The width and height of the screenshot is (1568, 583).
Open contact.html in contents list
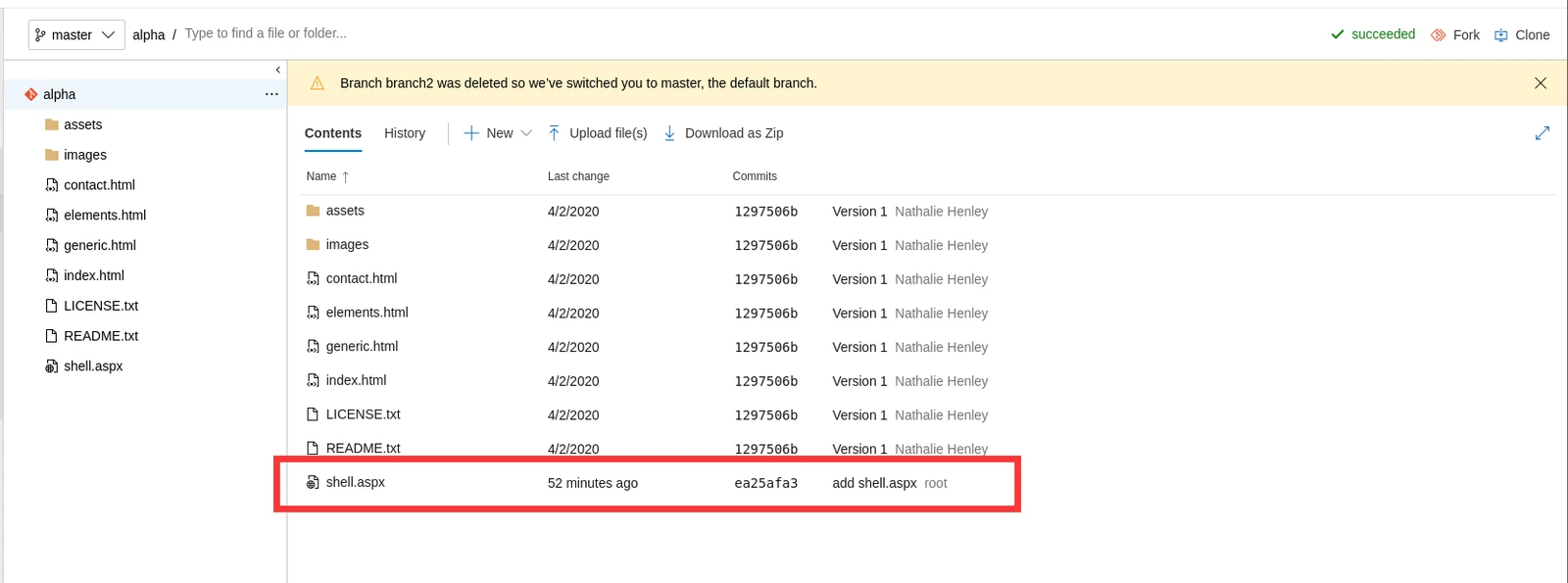(362, 279)
